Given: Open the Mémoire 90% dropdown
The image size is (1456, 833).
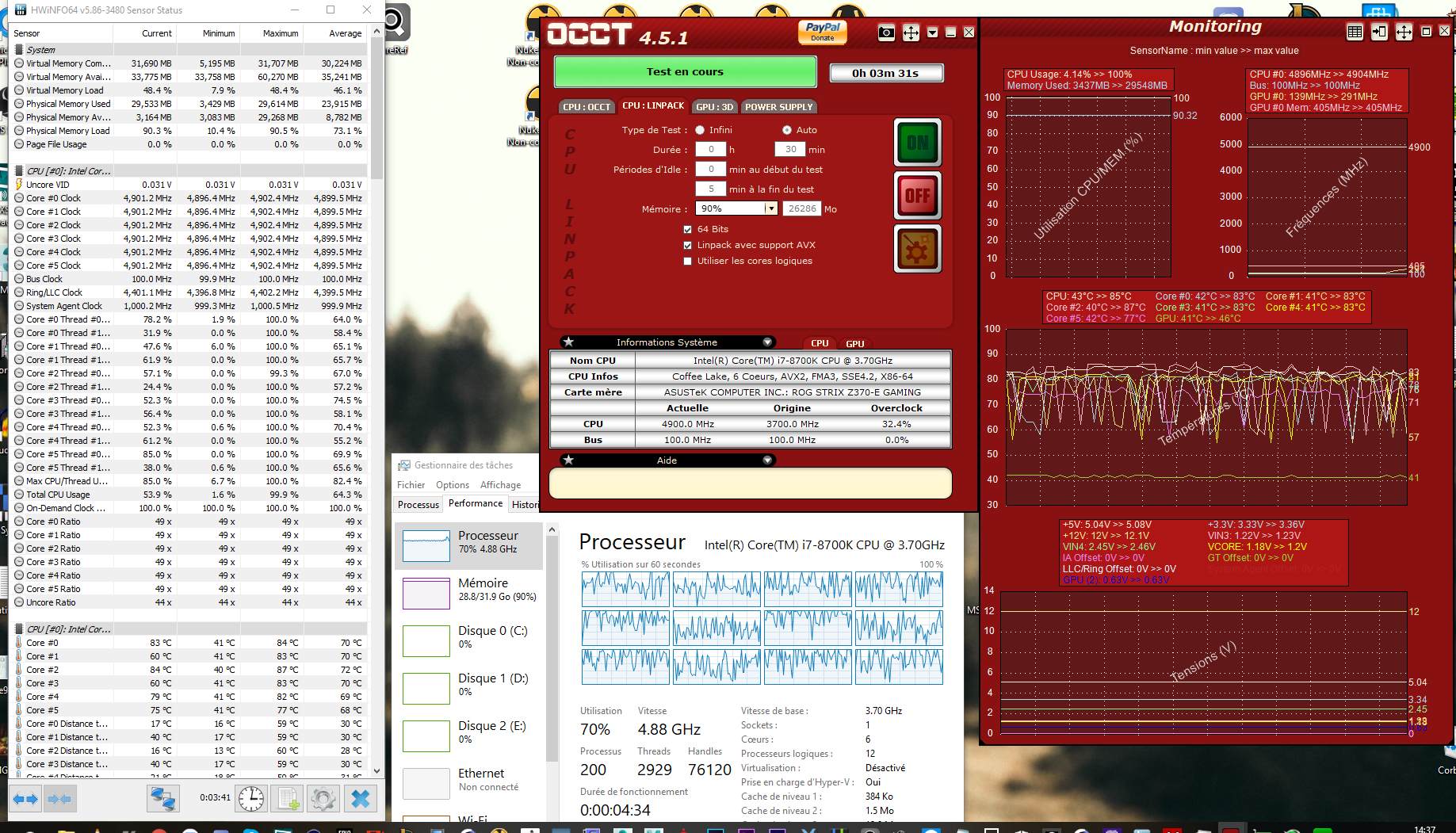Looking at the screenshot, I should tap(770, 208).
